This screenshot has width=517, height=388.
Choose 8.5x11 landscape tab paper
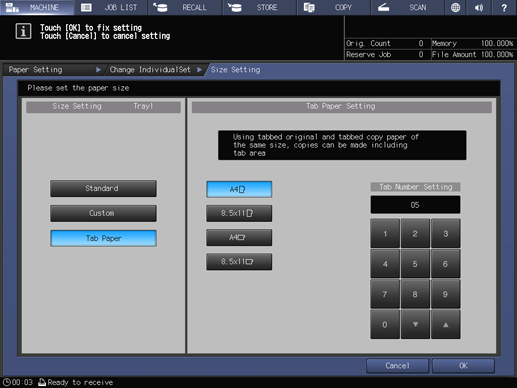tap(239, 262)
